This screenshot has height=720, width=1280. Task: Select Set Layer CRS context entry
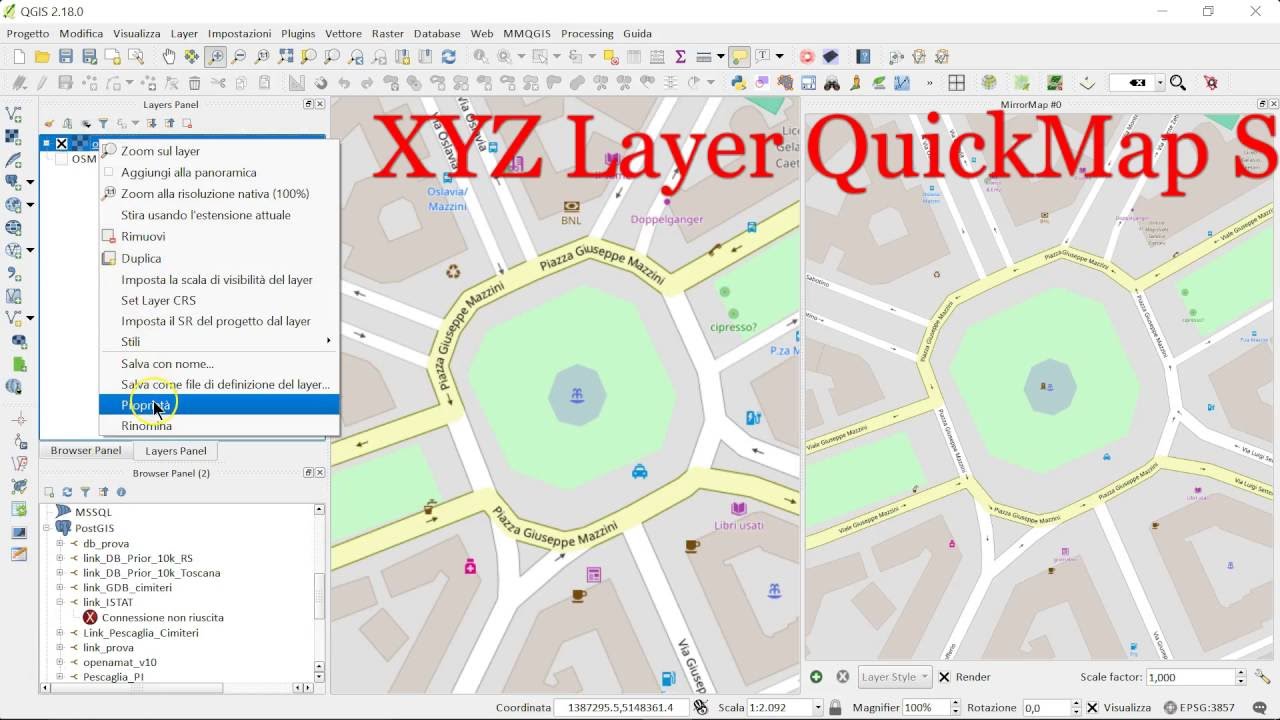tap(220, 301)
